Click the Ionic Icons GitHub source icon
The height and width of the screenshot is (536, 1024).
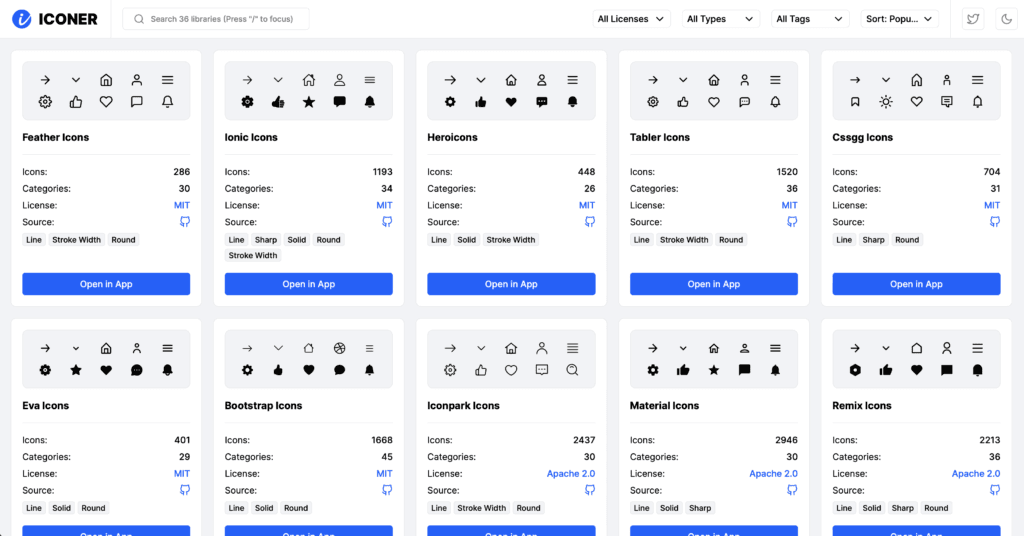click(x=387, y=222)
